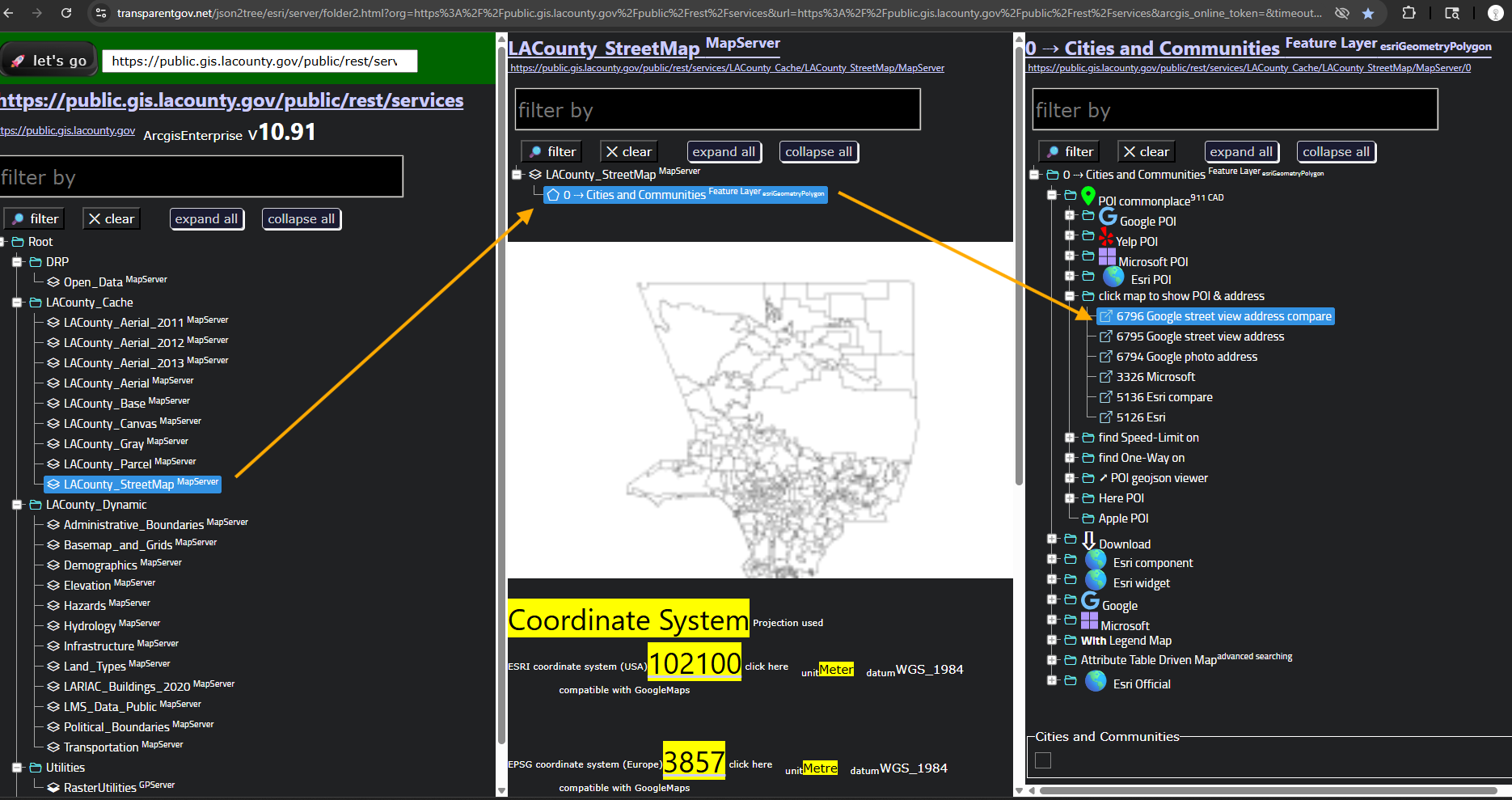Screen dimensions: 1512x800
Task: Select Transportation MapServer item
Action: pos(116,747)
